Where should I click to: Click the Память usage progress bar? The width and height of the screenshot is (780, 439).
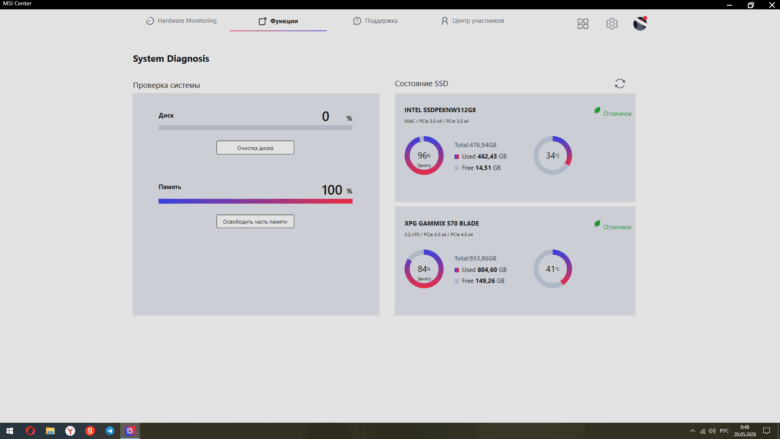255,201
